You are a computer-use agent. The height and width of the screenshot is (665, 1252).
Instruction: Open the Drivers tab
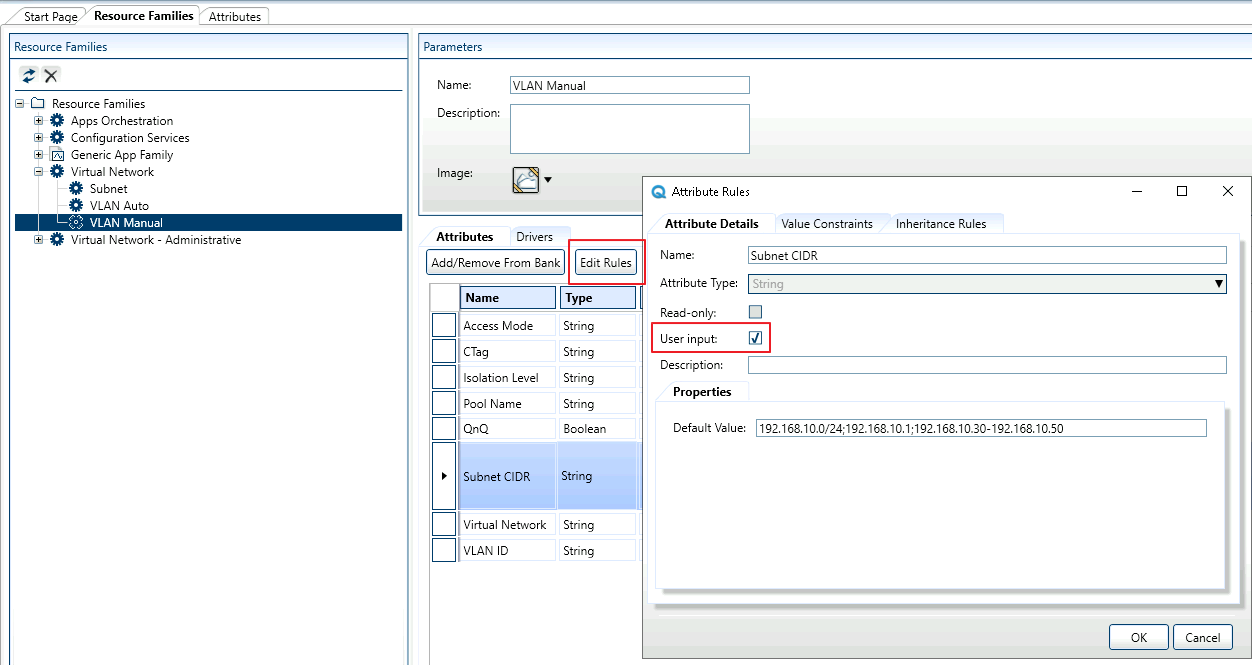(x=534, y=237)
